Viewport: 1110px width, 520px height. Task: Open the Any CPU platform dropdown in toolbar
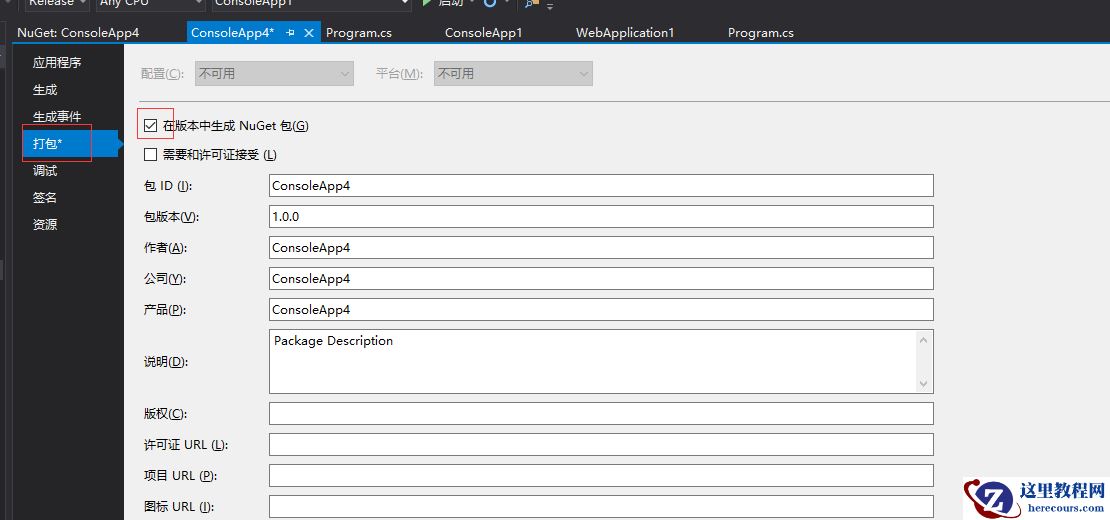(x=151, y=4)
